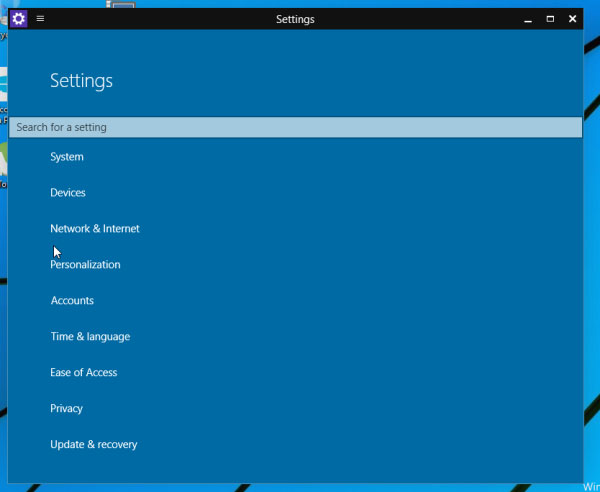Open Update & recovery settings
This screenshot has width=600, height=492.
click(x=94, y=445)
